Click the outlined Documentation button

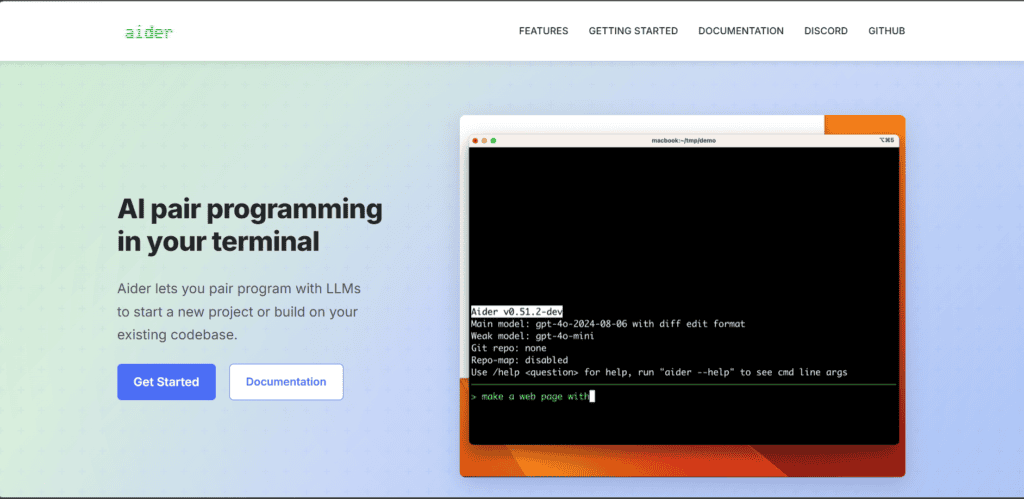[286, 382]
